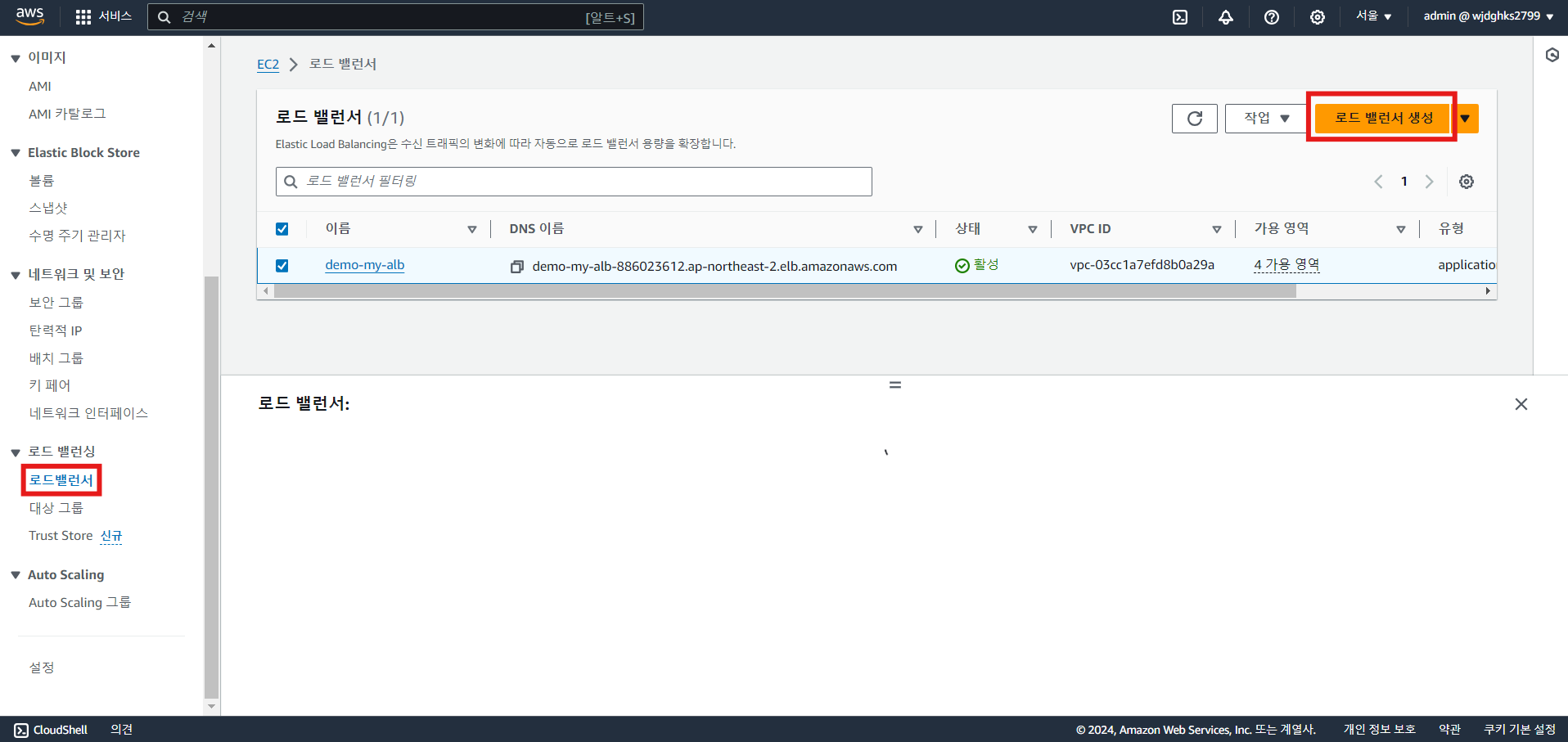
Task: Open Trust Store in the sidebar
Action: pos(61,536)
